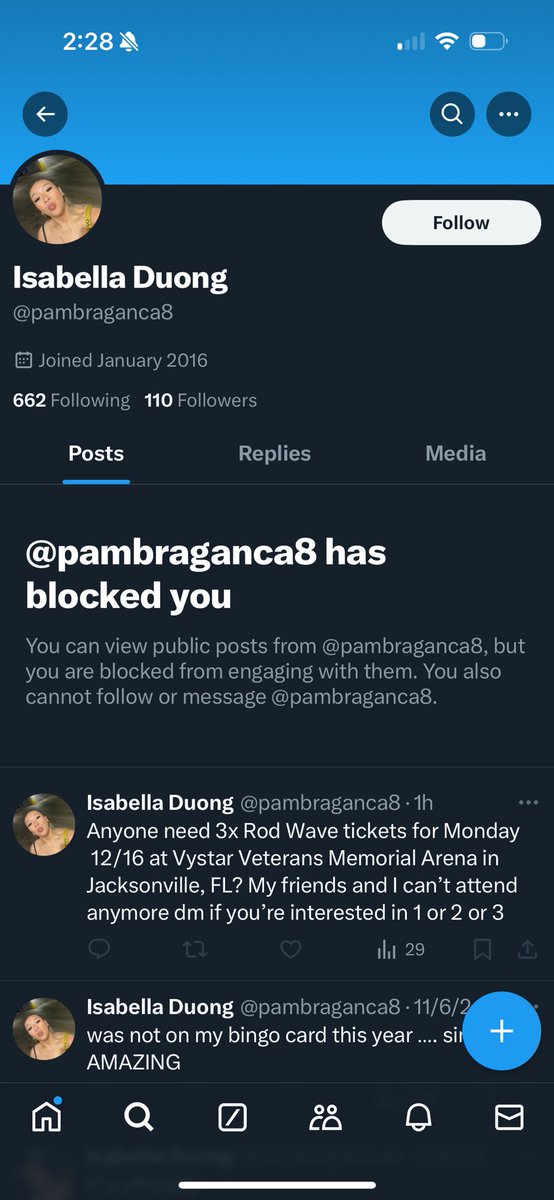Open the three-dot profile options menu
554x1200 pixels.
tap(509, 114)
